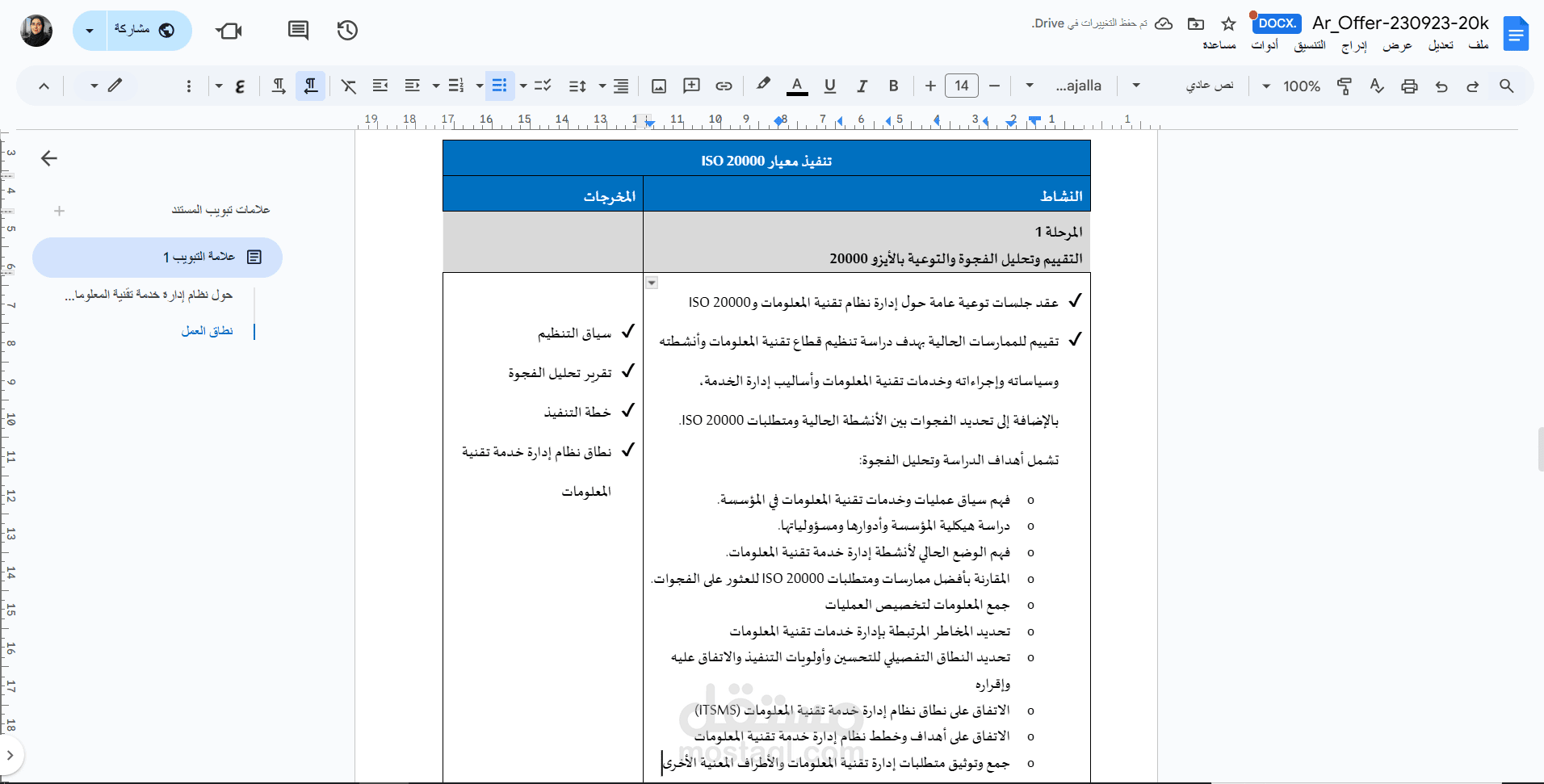Open the تعديل (Edit) menu
This screenshot has width=1544, height=784.
point(1441,45)
